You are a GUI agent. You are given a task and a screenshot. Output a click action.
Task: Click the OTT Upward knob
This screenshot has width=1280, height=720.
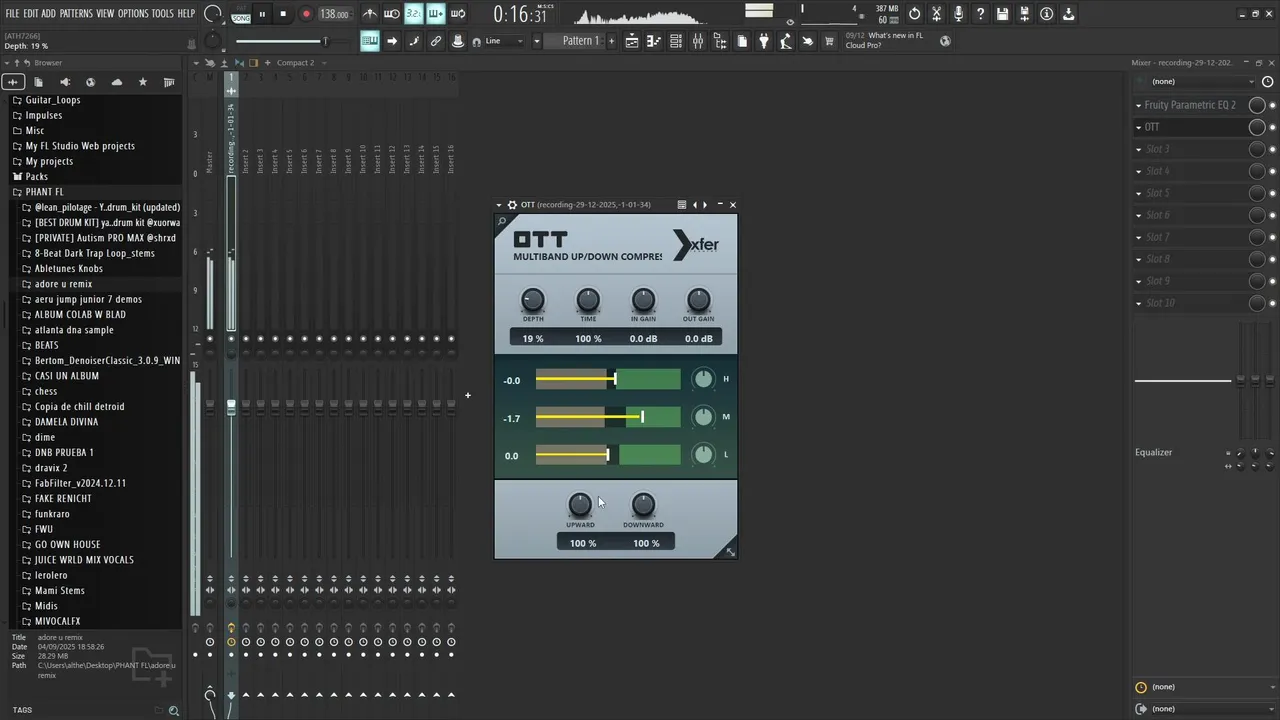click(x=580, y=505)
